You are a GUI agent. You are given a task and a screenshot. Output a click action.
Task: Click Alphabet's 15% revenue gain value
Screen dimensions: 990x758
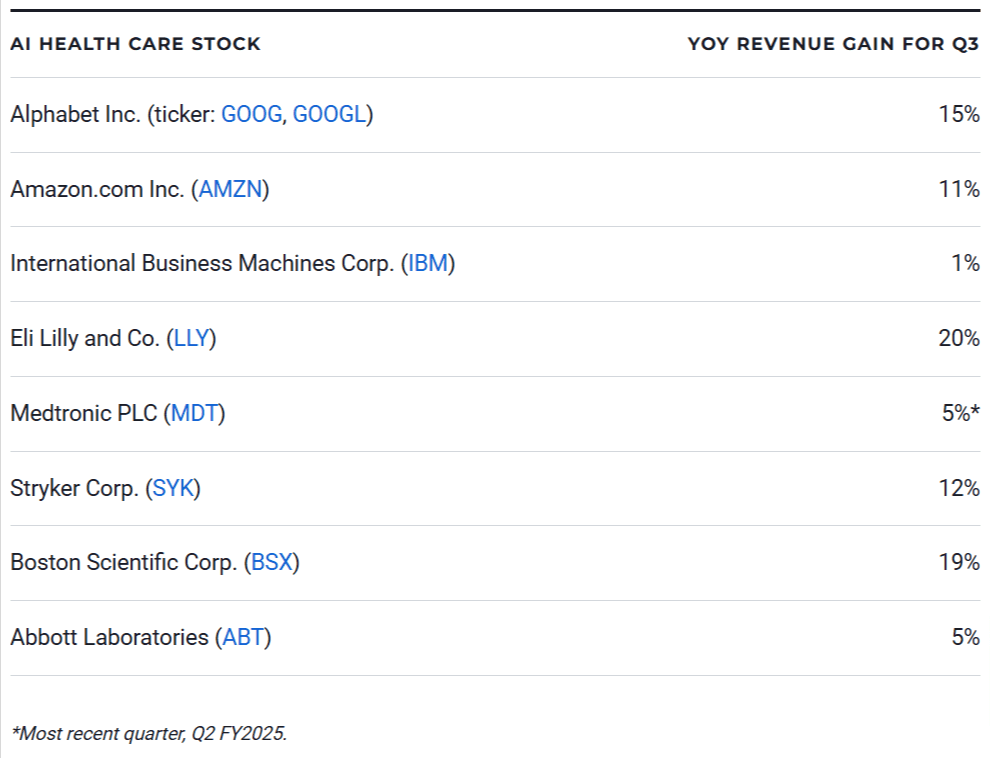click(x=959, y=114)
